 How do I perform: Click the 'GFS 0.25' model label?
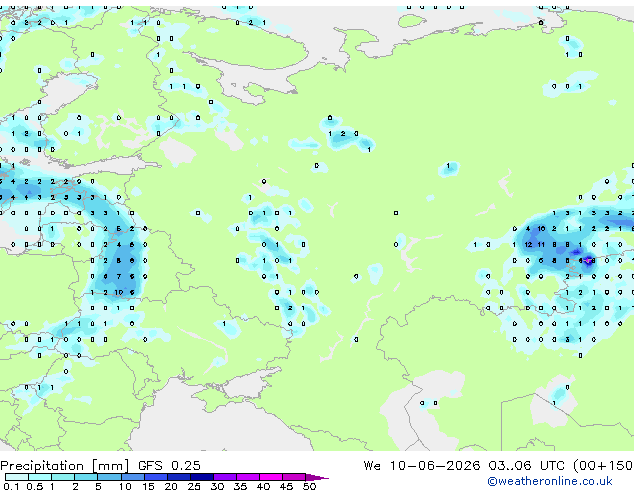169,466
